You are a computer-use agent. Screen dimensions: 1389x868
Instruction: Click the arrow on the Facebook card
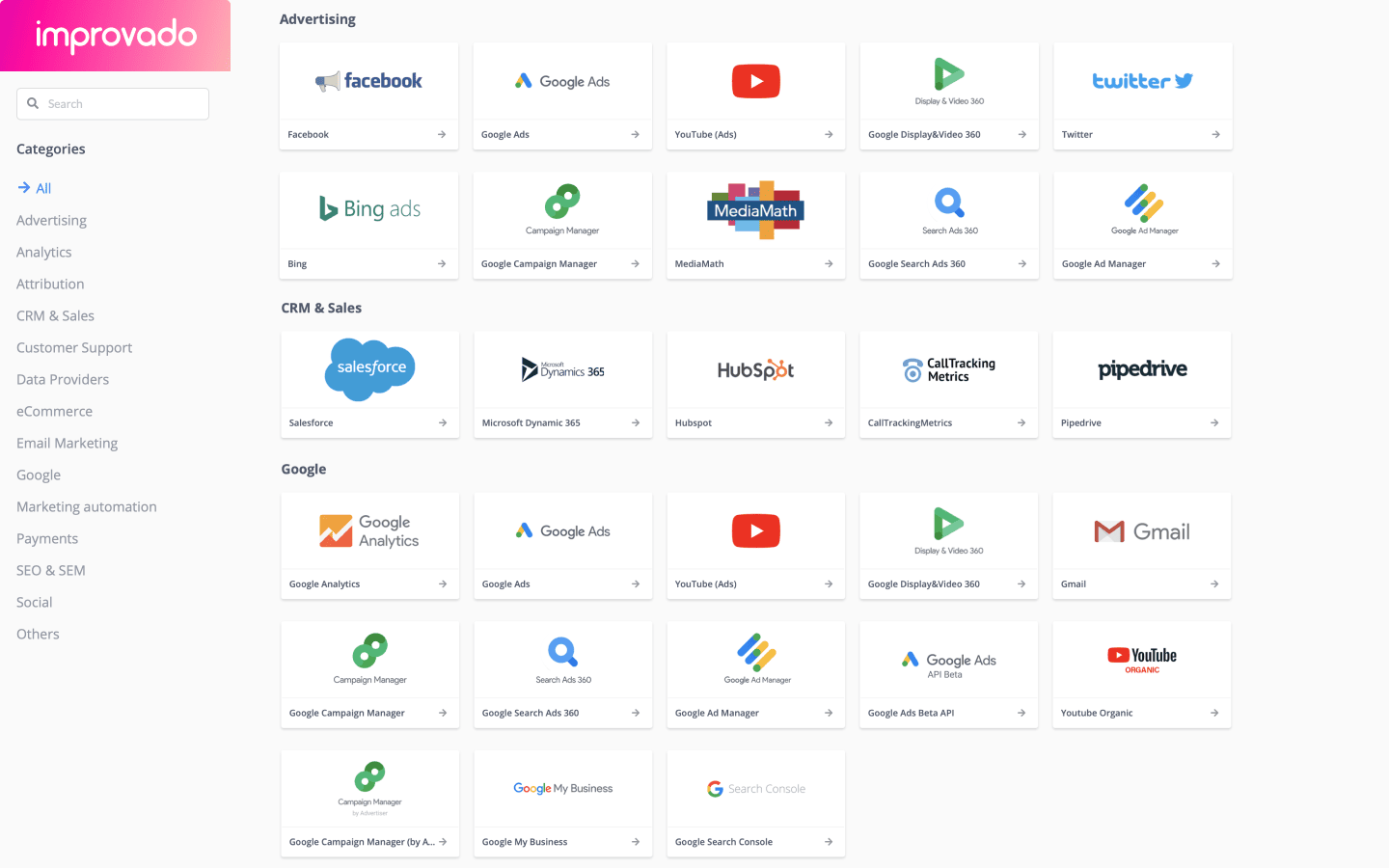(442, 134)
